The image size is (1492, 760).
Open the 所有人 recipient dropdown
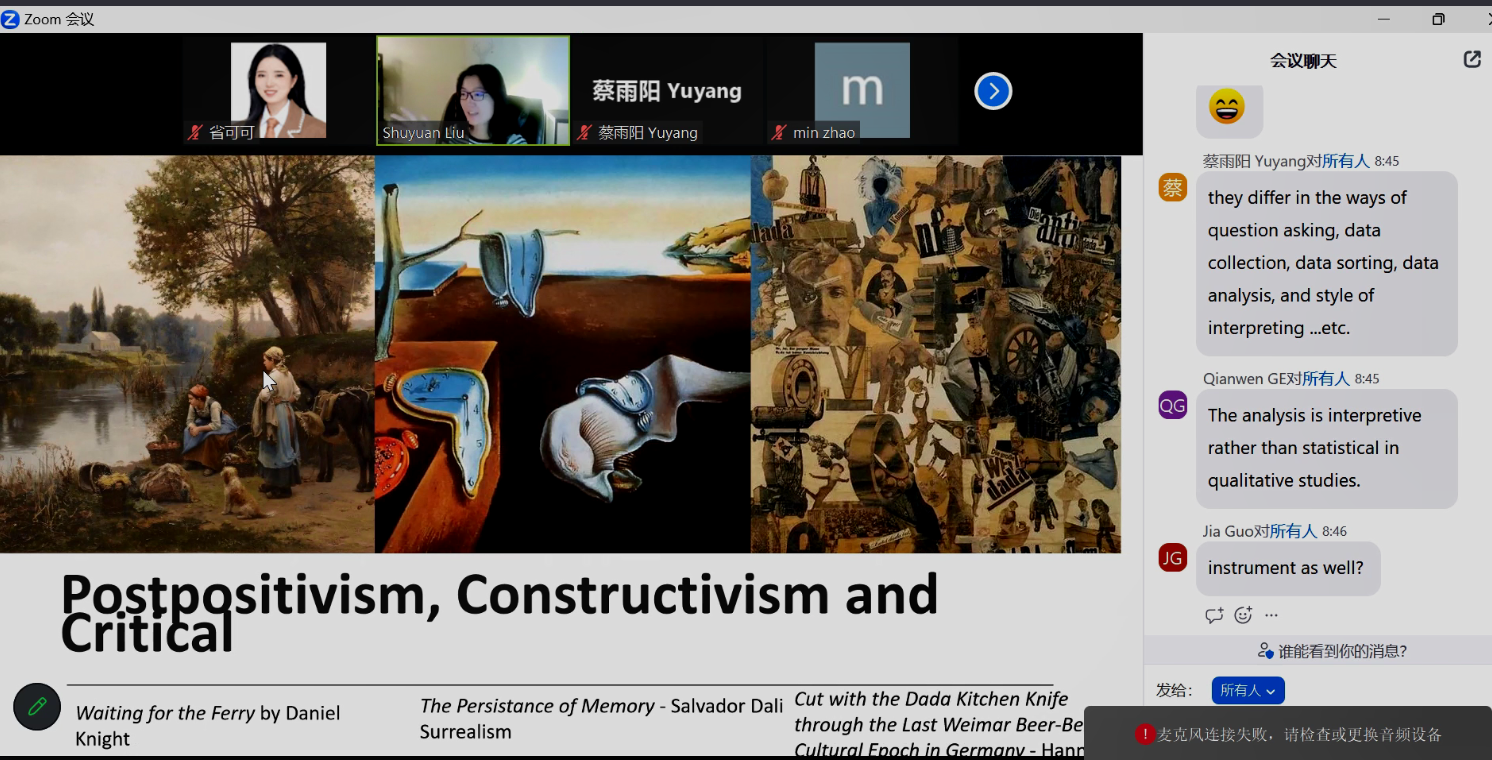pos(1247,690)
